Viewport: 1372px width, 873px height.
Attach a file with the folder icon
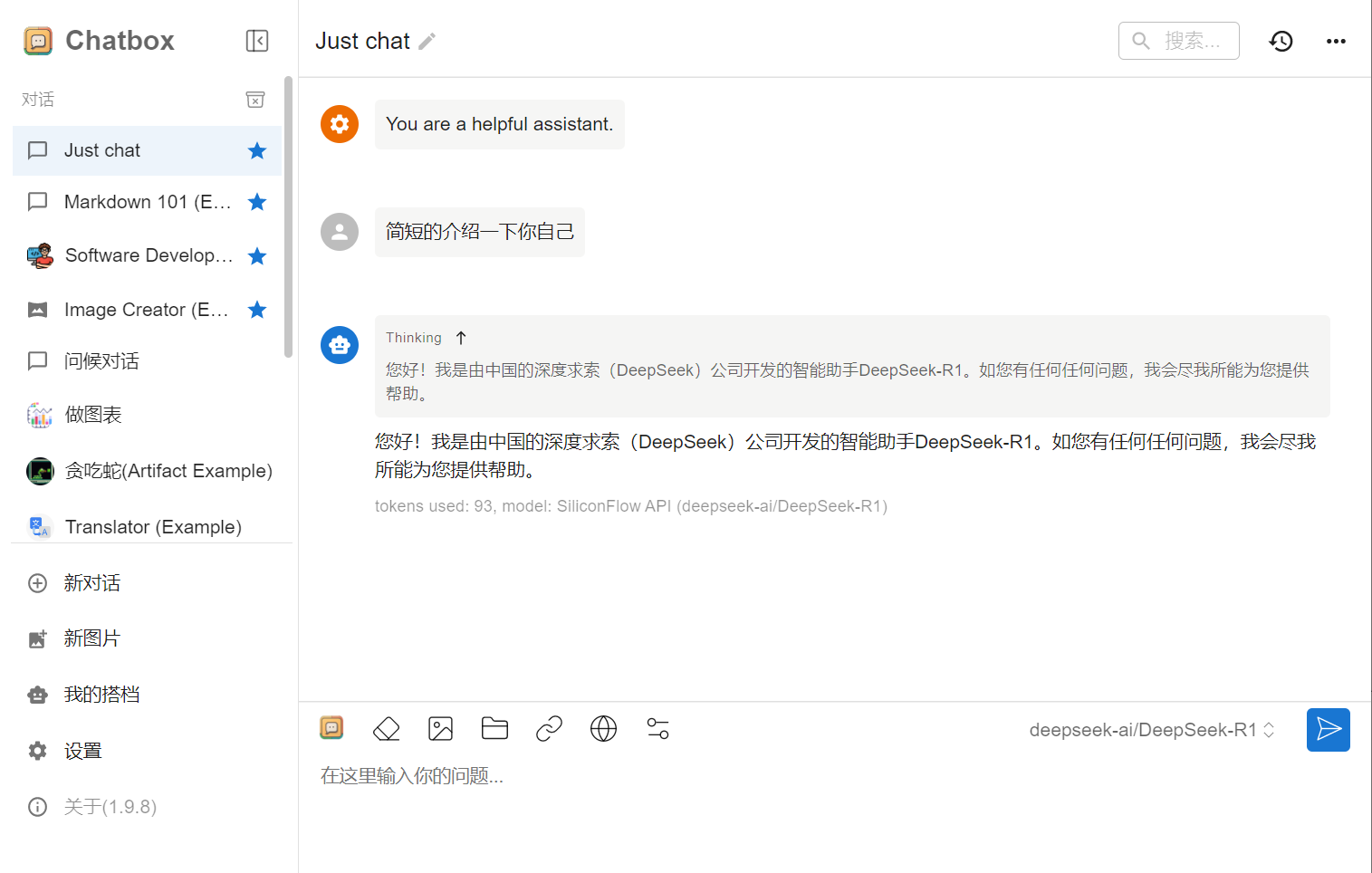[495, 728]
